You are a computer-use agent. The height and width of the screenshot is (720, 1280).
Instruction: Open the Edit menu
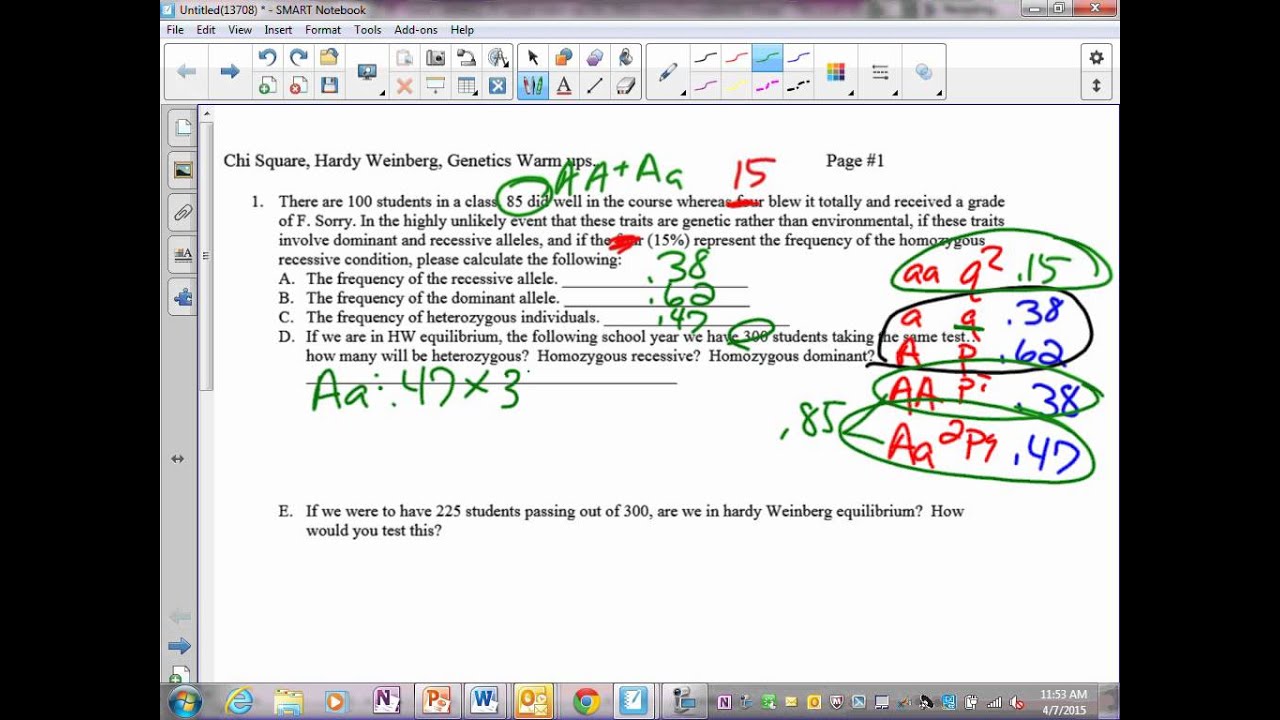[206, 30]
